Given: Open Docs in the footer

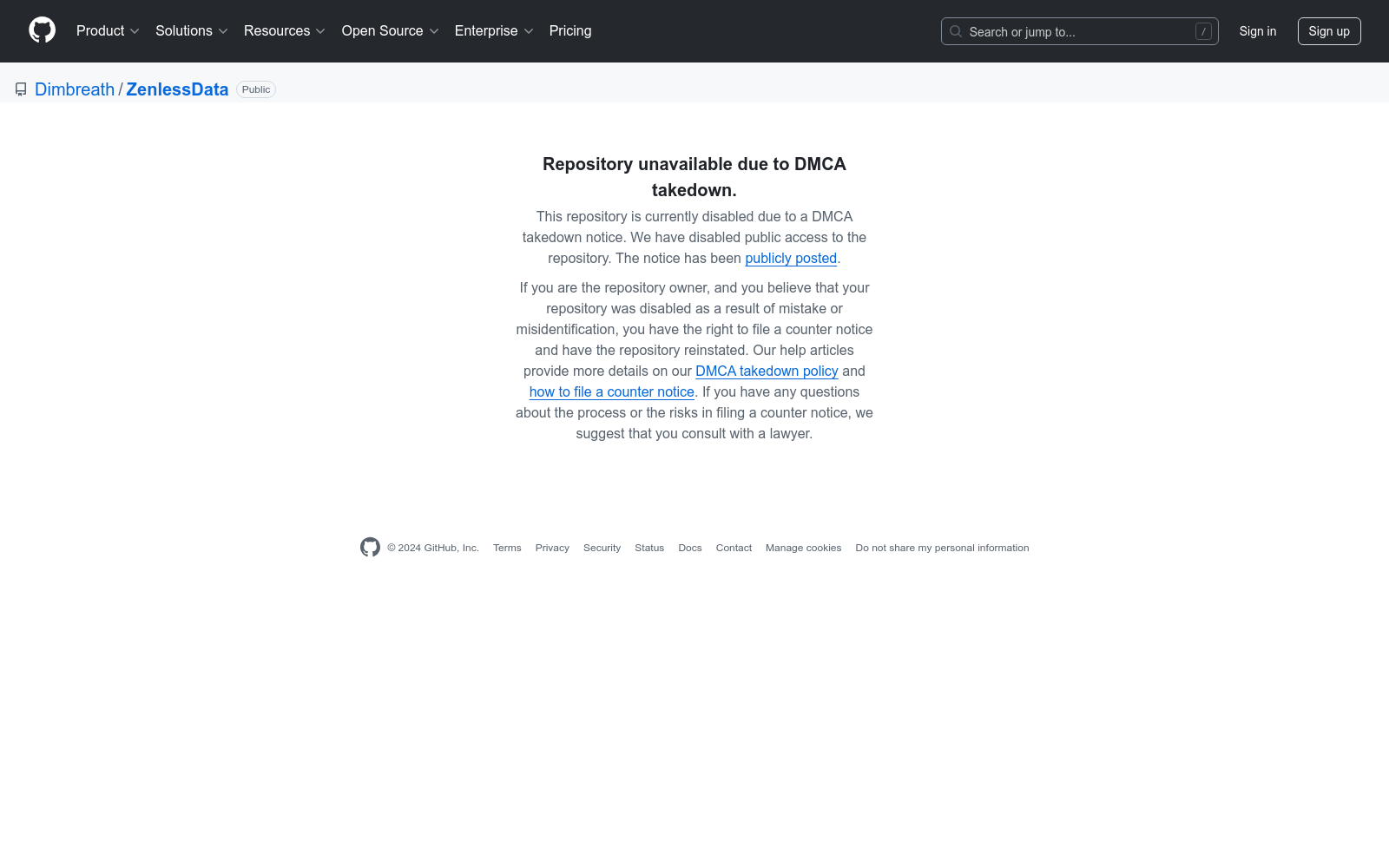Looking at the screenshot, I should point(690,548).
